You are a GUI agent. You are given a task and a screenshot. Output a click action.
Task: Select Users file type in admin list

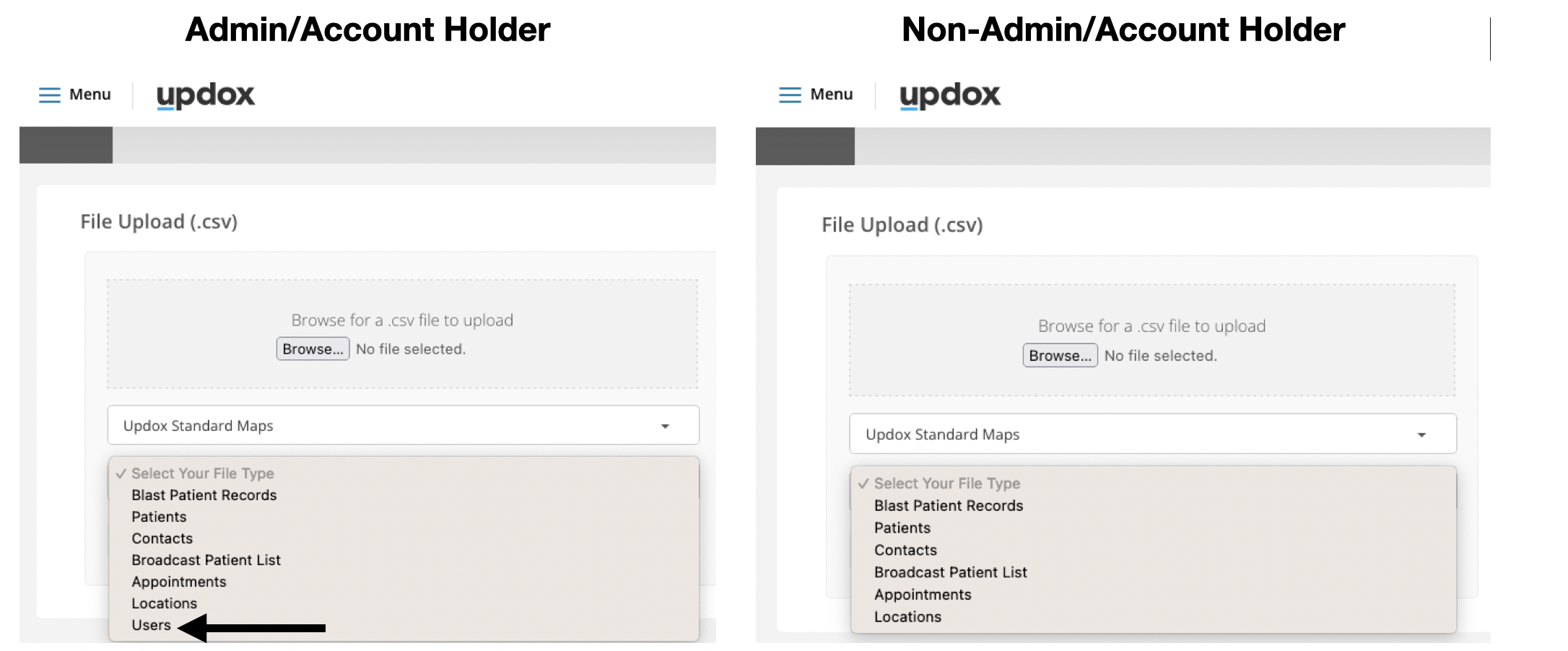[x=151, y=625]
